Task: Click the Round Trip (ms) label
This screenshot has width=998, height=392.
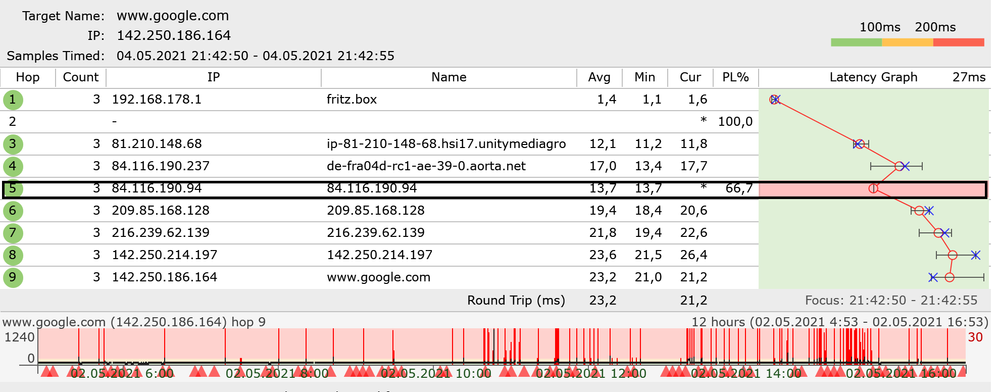Action: coord(516,300)
